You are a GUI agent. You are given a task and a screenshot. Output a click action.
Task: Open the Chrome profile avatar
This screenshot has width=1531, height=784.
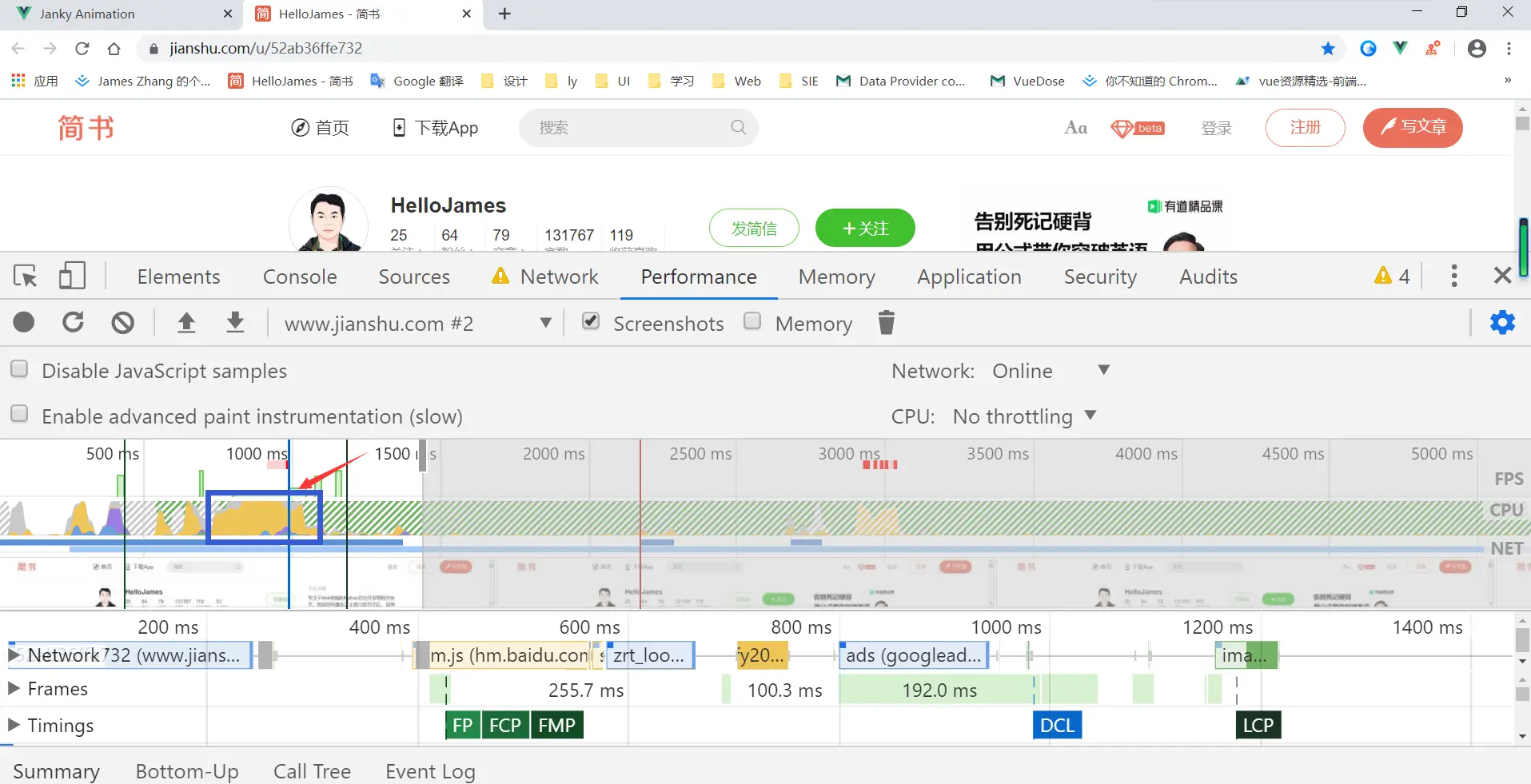pos(1477,49)
